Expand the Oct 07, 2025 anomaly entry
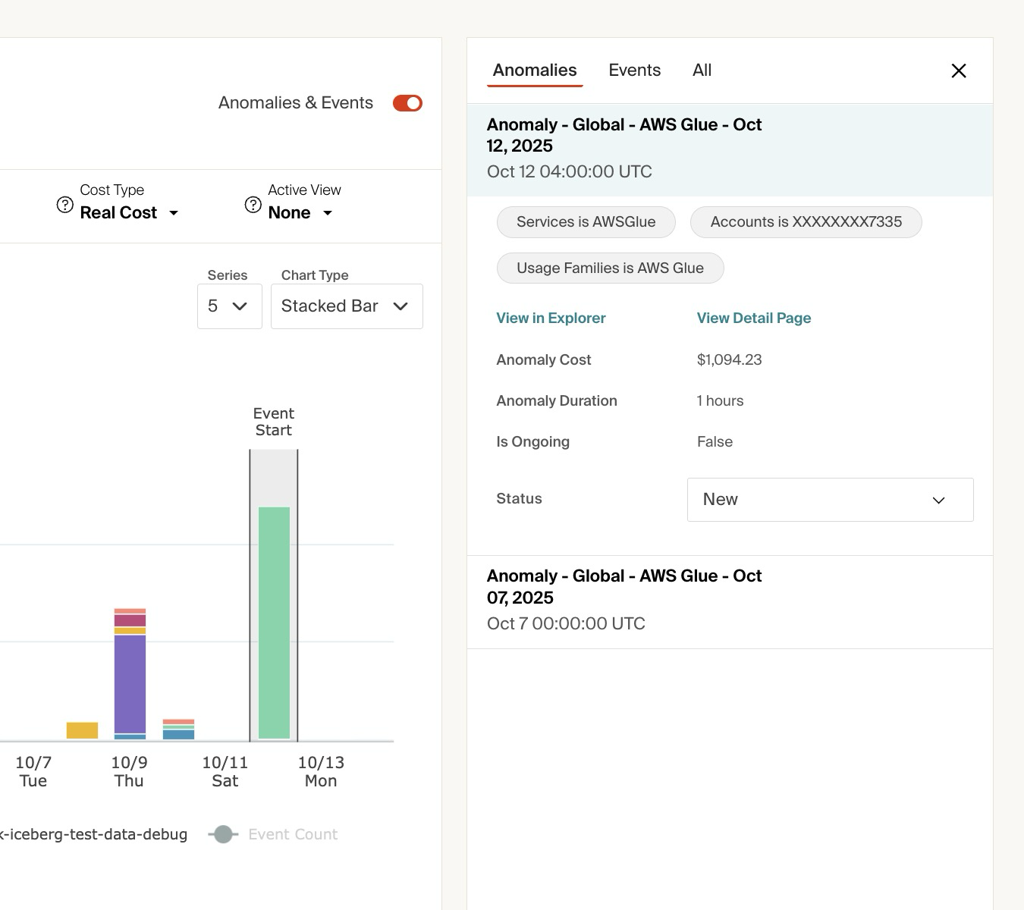This screenshot has height=910, width=1024. [729, 602]
